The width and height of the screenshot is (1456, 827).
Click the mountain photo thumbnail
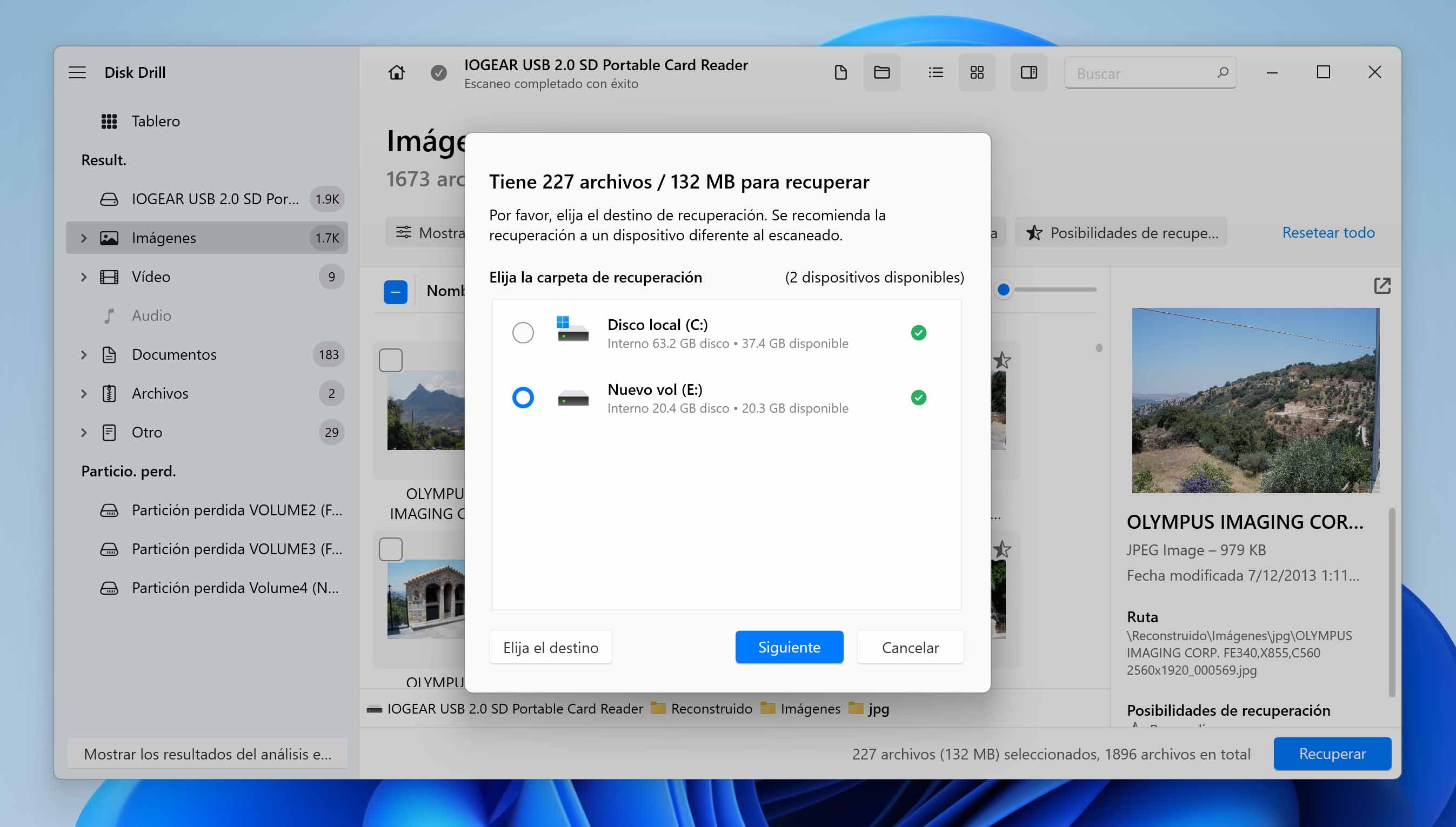(x=426, y=410)
